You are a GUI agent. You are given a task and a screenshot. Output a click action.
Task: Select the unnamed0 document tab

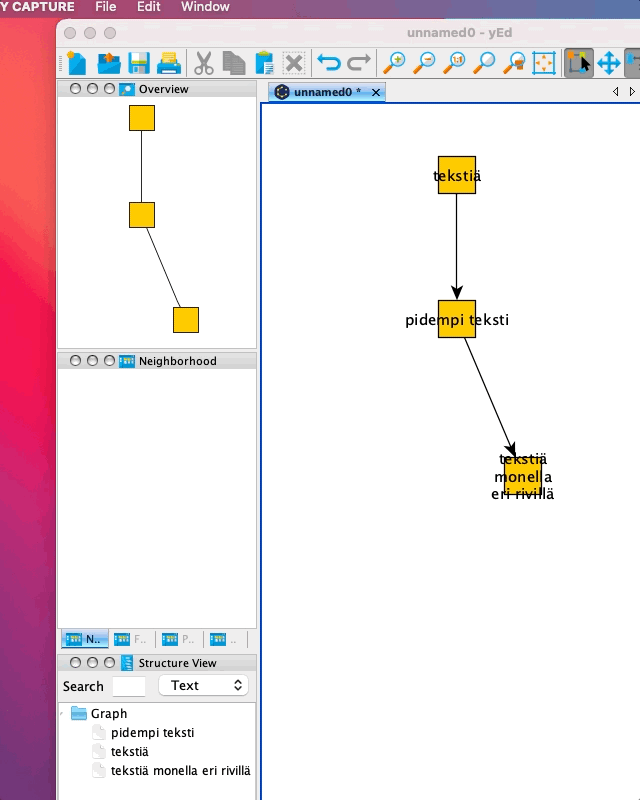pos(320,92)
